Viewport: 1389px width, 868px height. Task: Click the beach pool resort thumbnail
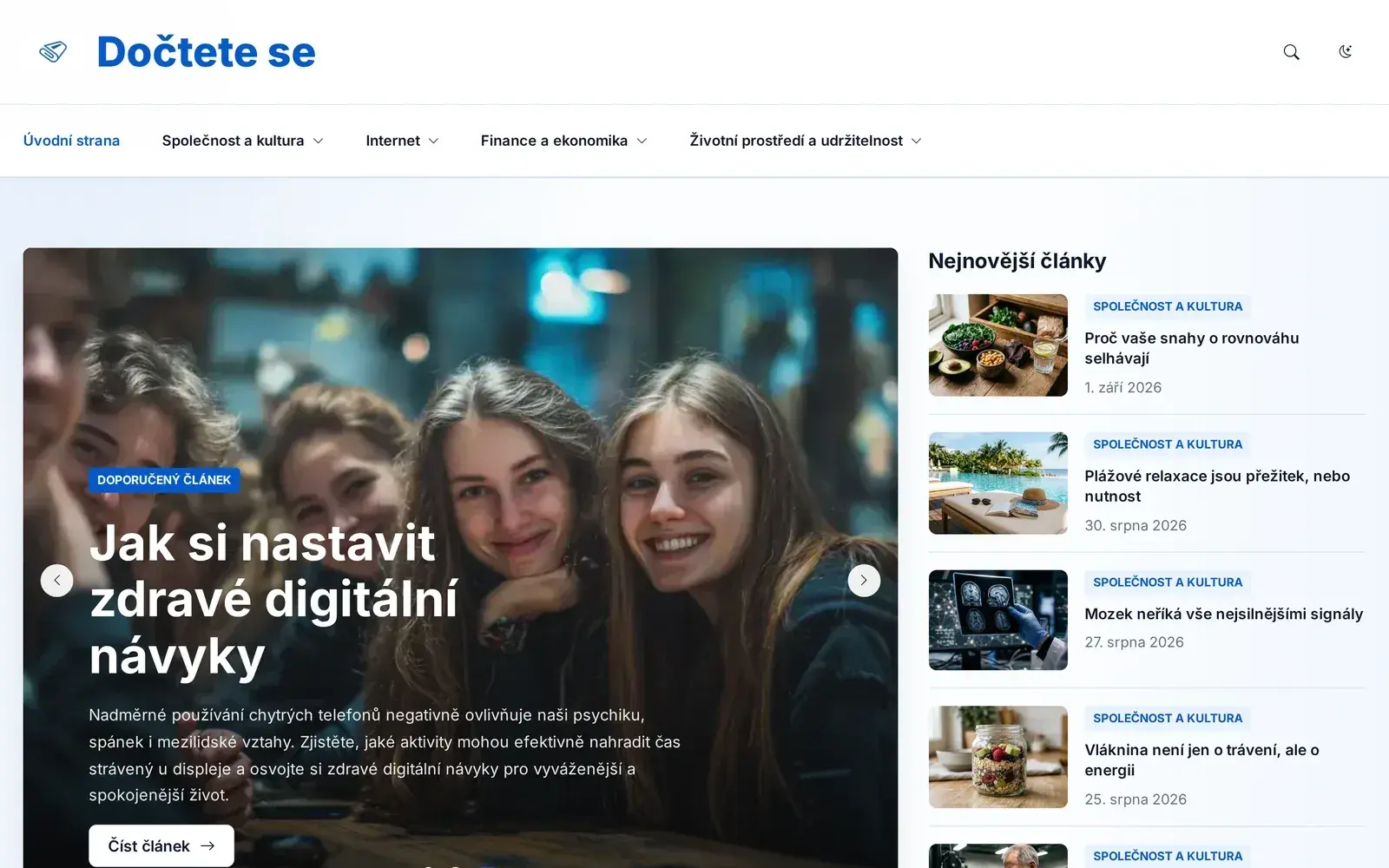point(998,483)
